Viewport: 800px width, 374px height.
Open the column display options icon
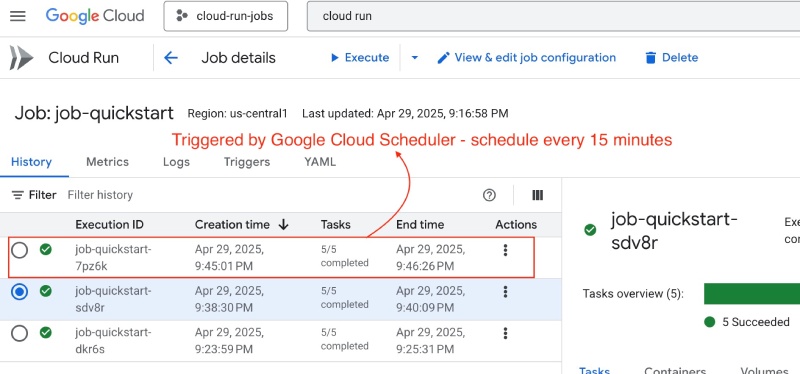pyautogui.click(x=537, y=195)
